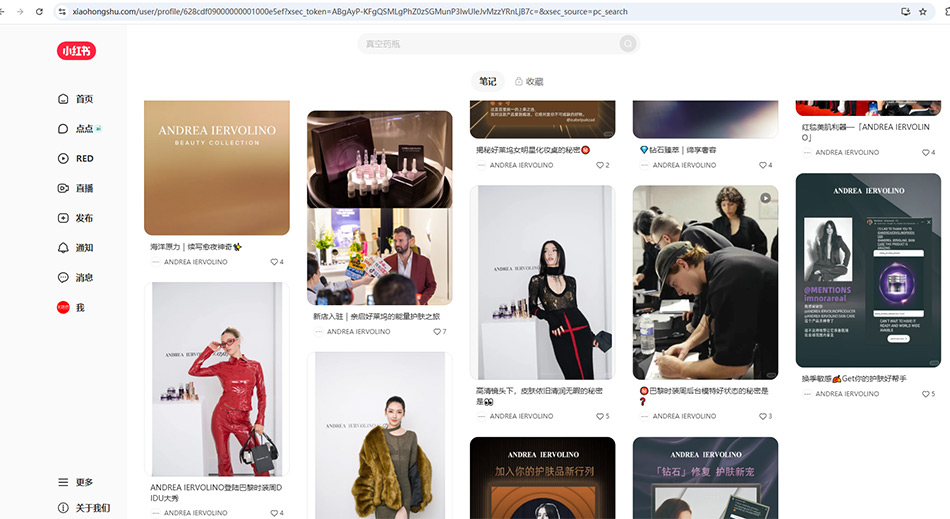
Task: Open the post 巴黎时装周后台模特好状态的秘密是
Action: tap(704, 396)
